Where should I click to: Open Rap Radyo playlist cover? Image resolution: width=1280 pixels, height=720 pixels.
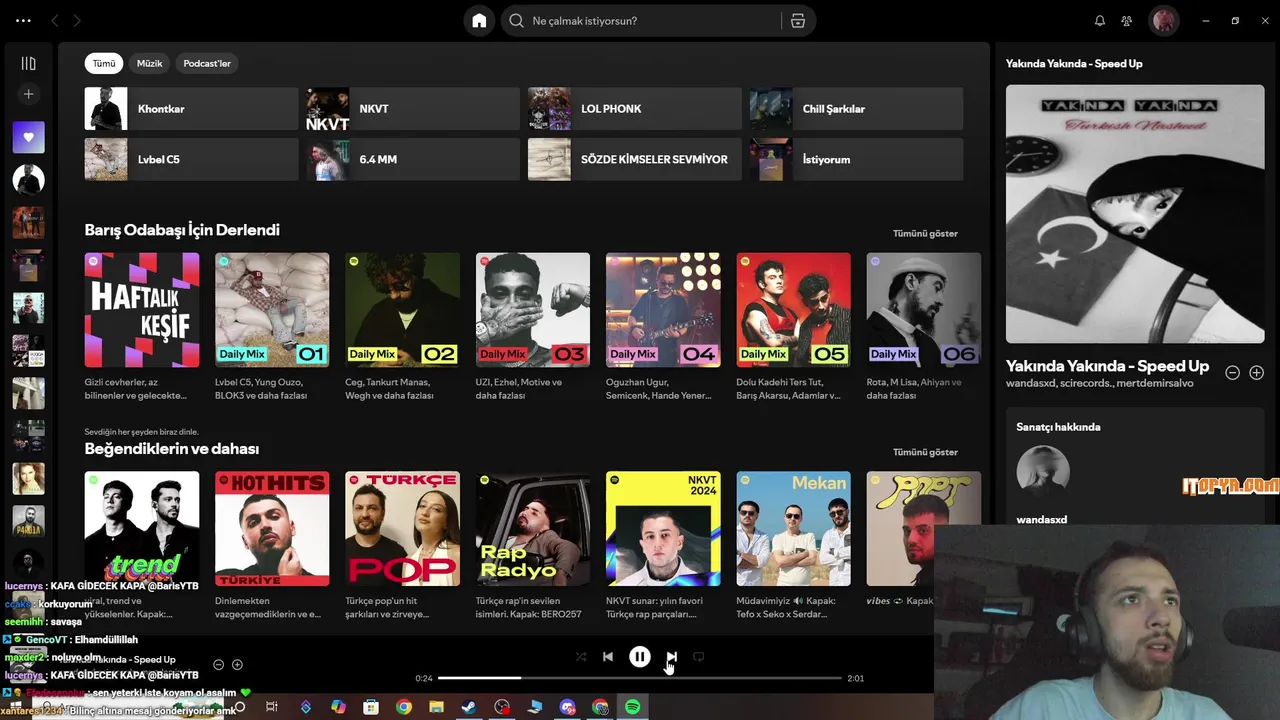[x=533, y=529]
